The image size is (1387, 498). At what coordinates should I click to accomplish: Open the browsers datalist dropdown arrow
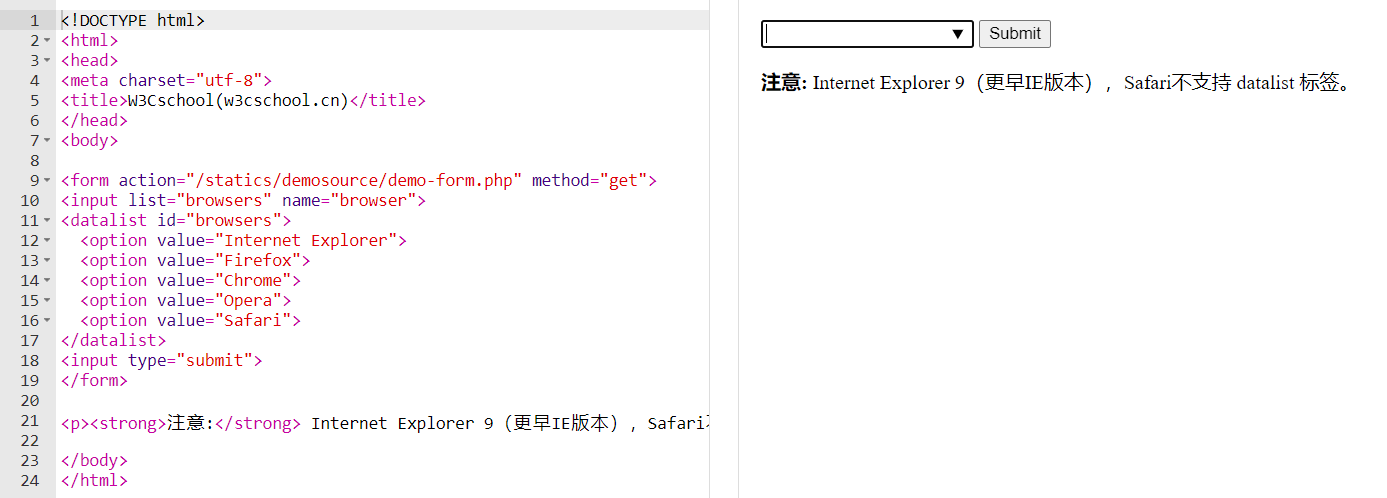click(958, 34)
